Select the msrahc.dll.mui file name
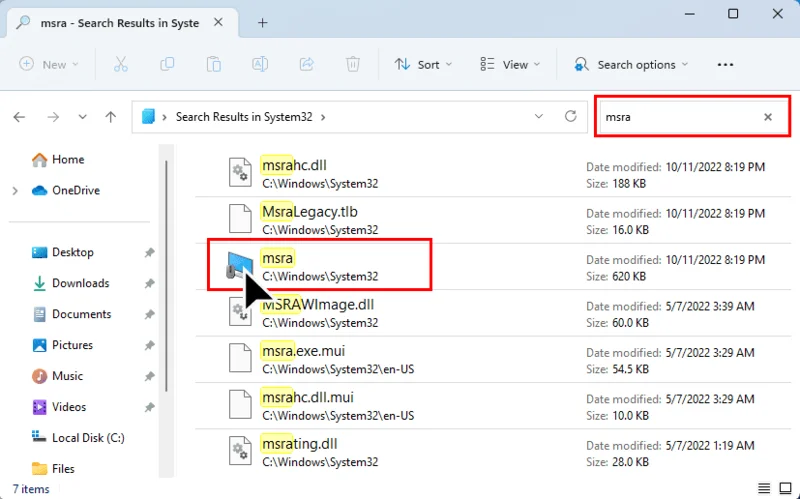Image resolution: width=800 pixels, height=499 pixels. click(308, 397)
